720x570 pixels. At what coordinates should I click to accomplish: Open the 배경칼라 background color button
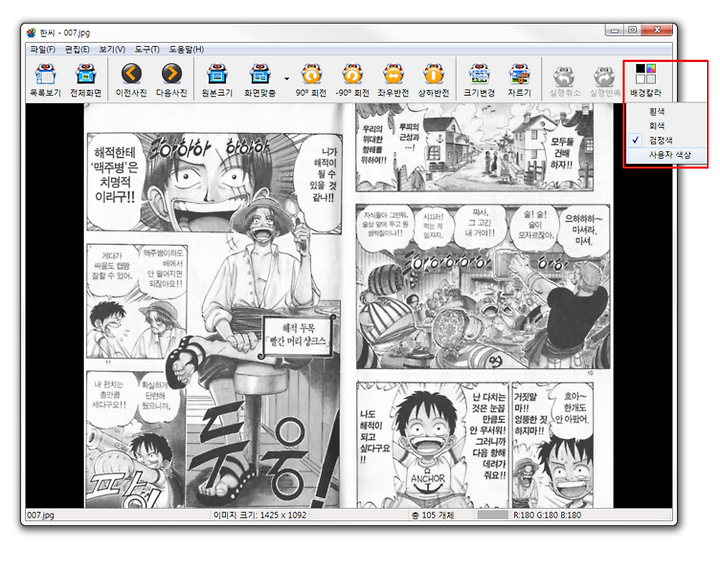646,80
